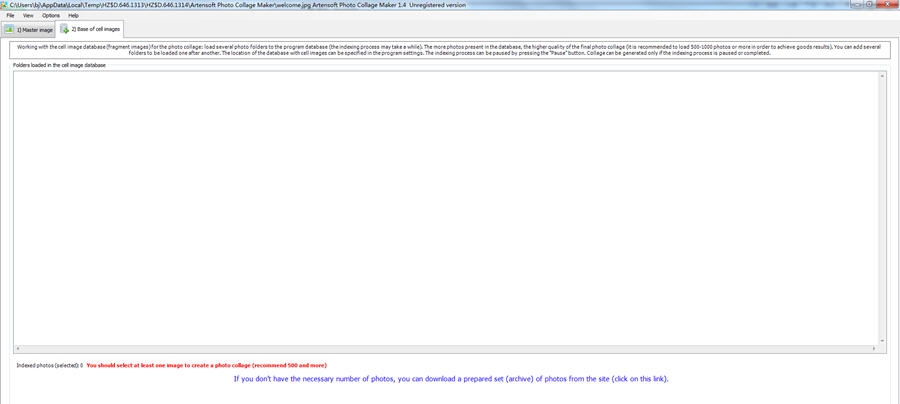Viewport: 900px width, 404px height.
Task: Click the folder list's vertical scrollbar down arrow
Action: 882,341
